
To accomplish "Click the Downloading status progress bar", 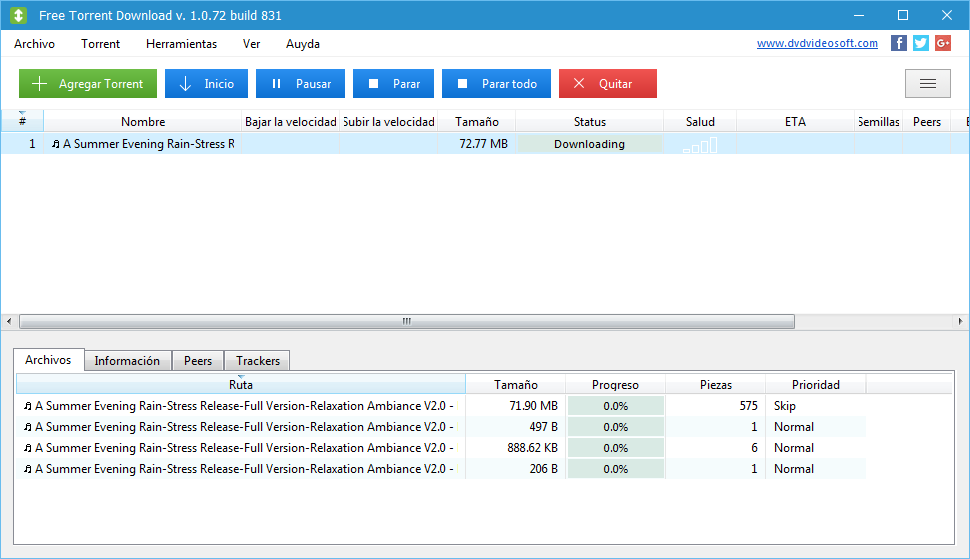I will tap(590, 143).
